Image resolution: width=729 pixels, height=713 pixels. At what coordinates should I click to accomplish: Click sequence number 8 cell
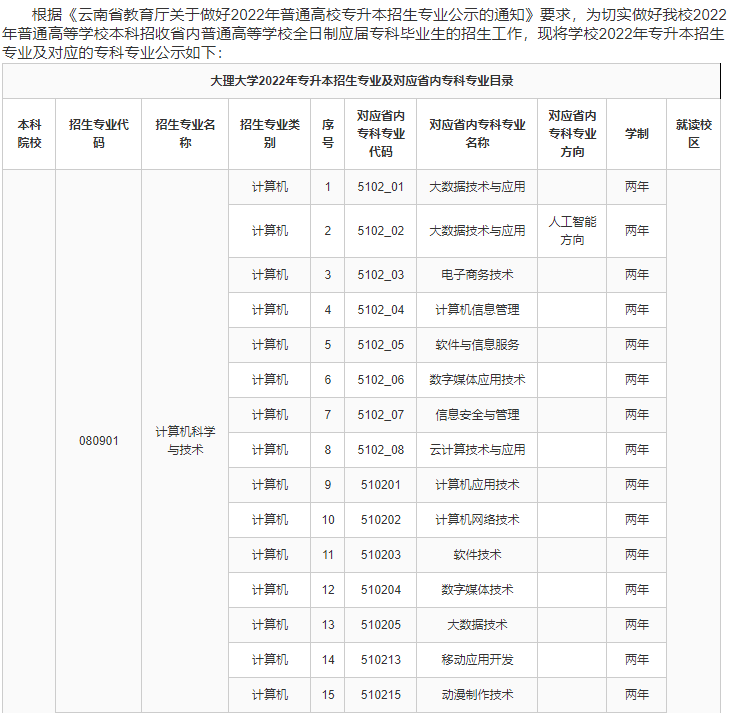(x=328, y=450)
